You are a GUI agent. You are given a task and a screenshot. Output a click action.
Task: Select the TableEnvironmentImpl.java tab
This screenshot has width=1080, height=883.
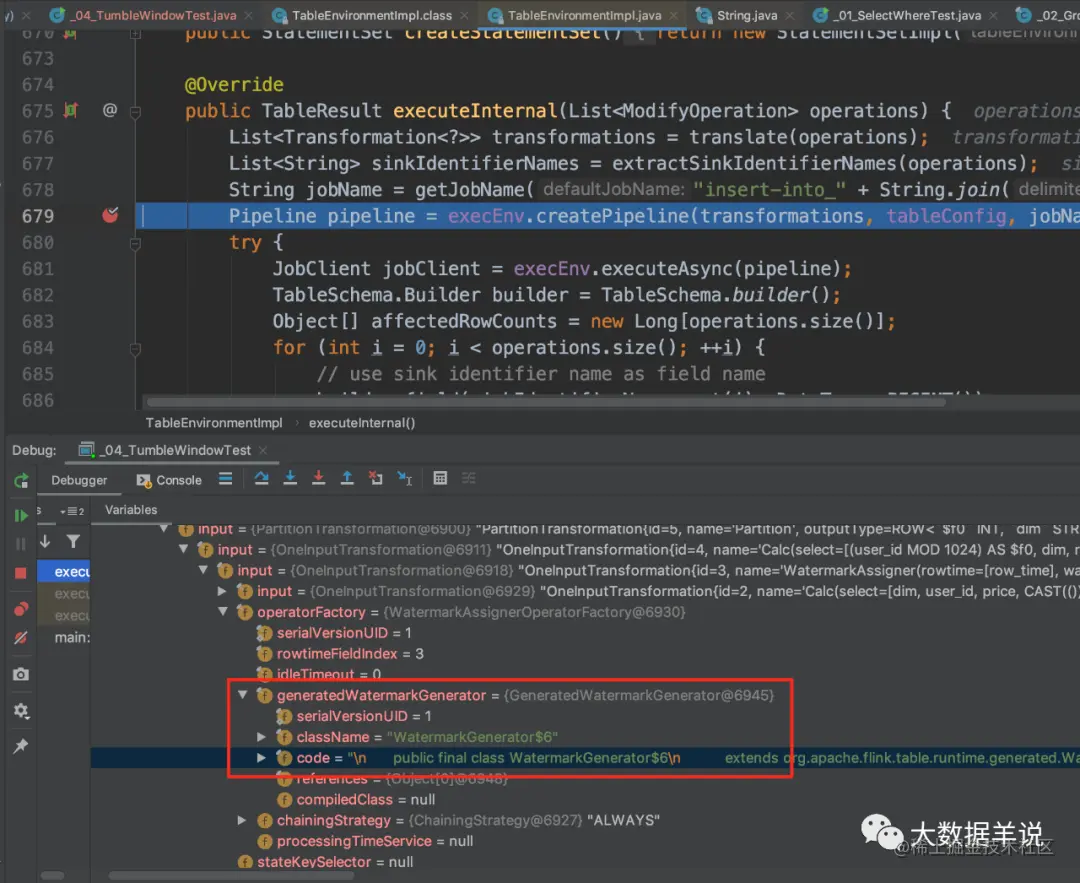(x=585, y=15)
